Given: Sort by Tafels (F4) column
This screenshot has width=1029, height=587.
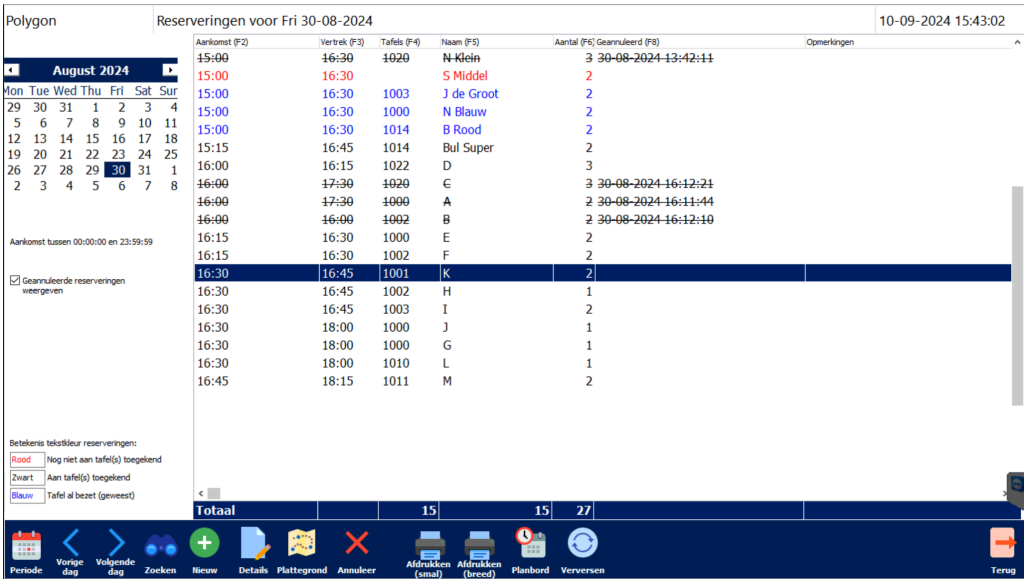Looking at the screenshot, I should (409, 42).
